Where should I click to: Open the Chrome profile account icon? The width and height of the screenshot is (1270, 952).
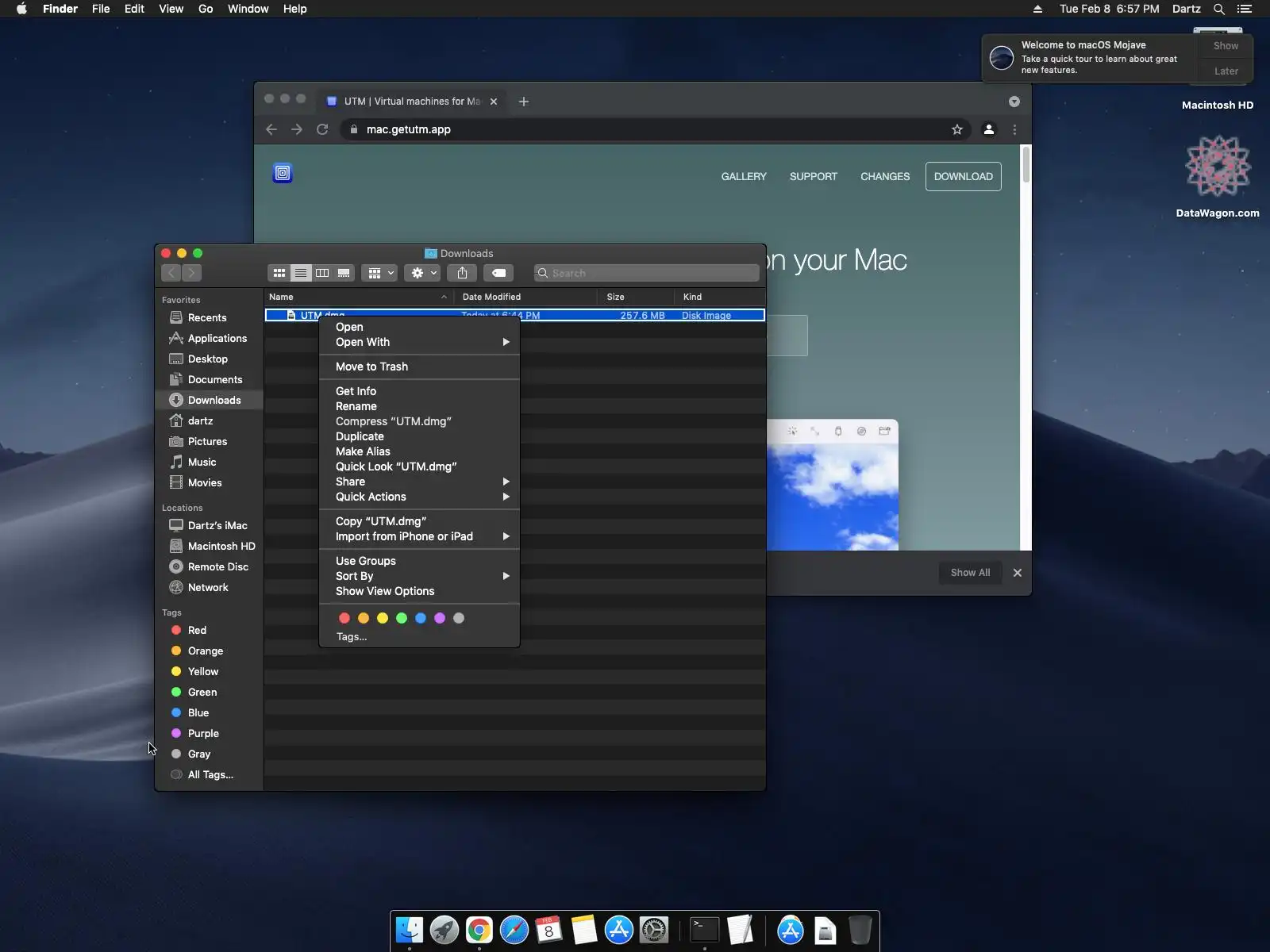pyautogui.click(x=989, y=129)
